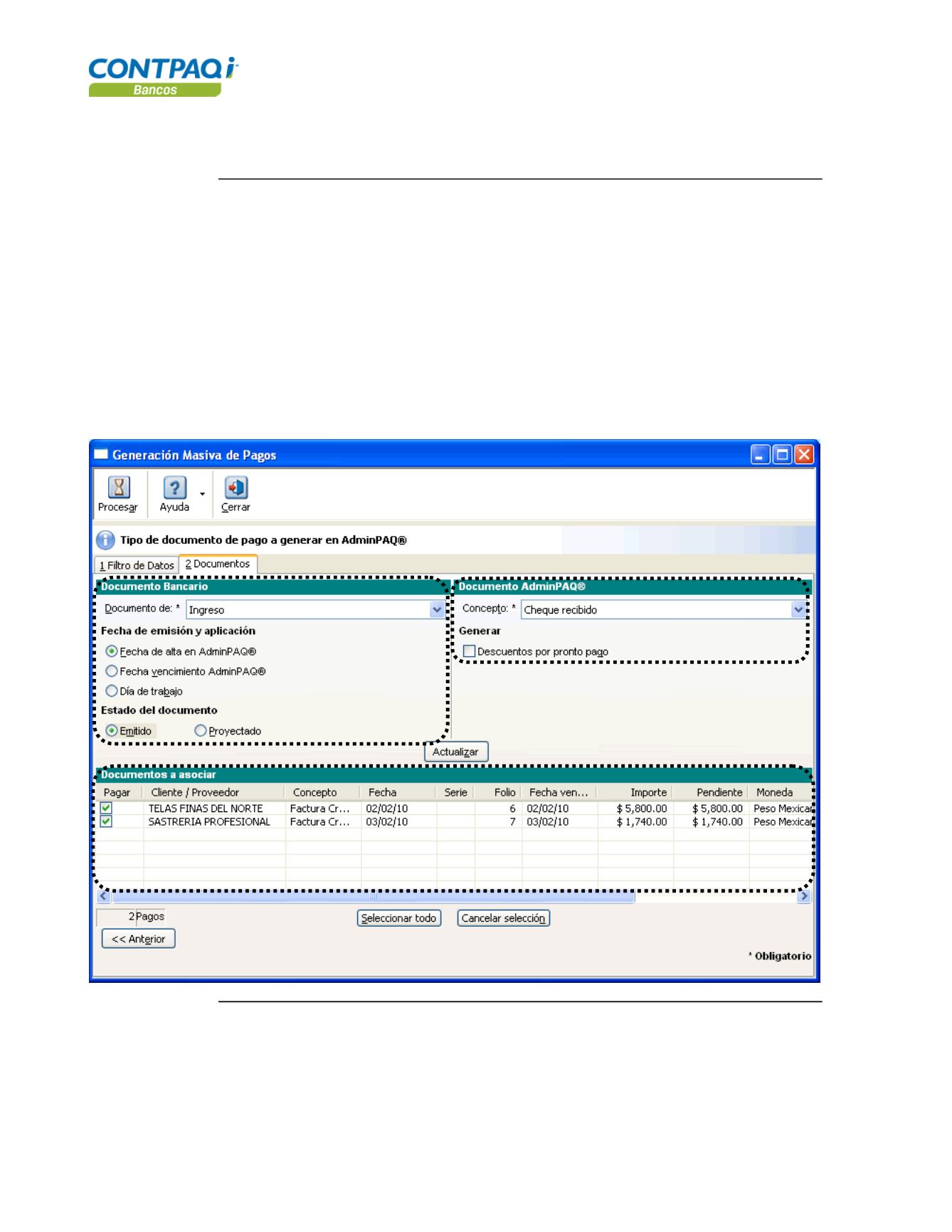Click the blue info icon
The height and width of the screenshot is (1232, 952).
click(105, 540)
